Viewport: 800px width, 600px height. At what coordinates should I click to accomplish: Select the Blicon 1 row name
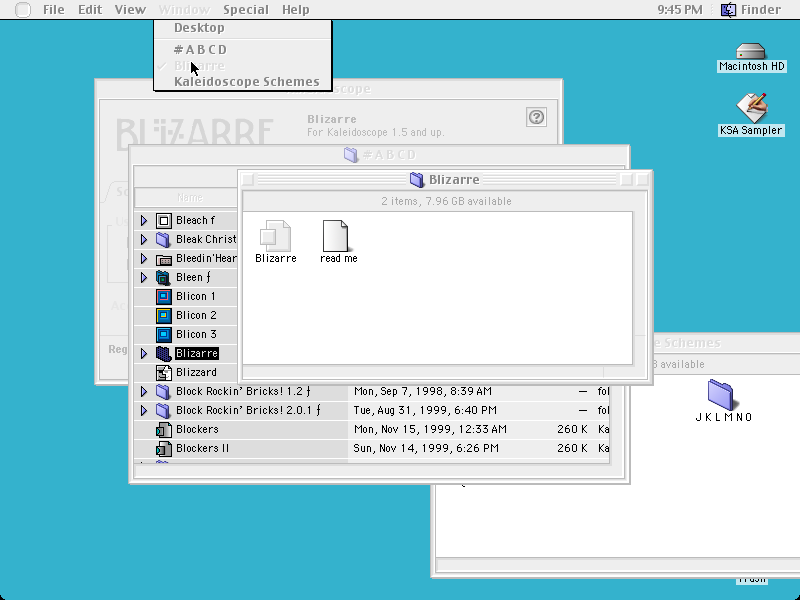(x=196, y=296)
